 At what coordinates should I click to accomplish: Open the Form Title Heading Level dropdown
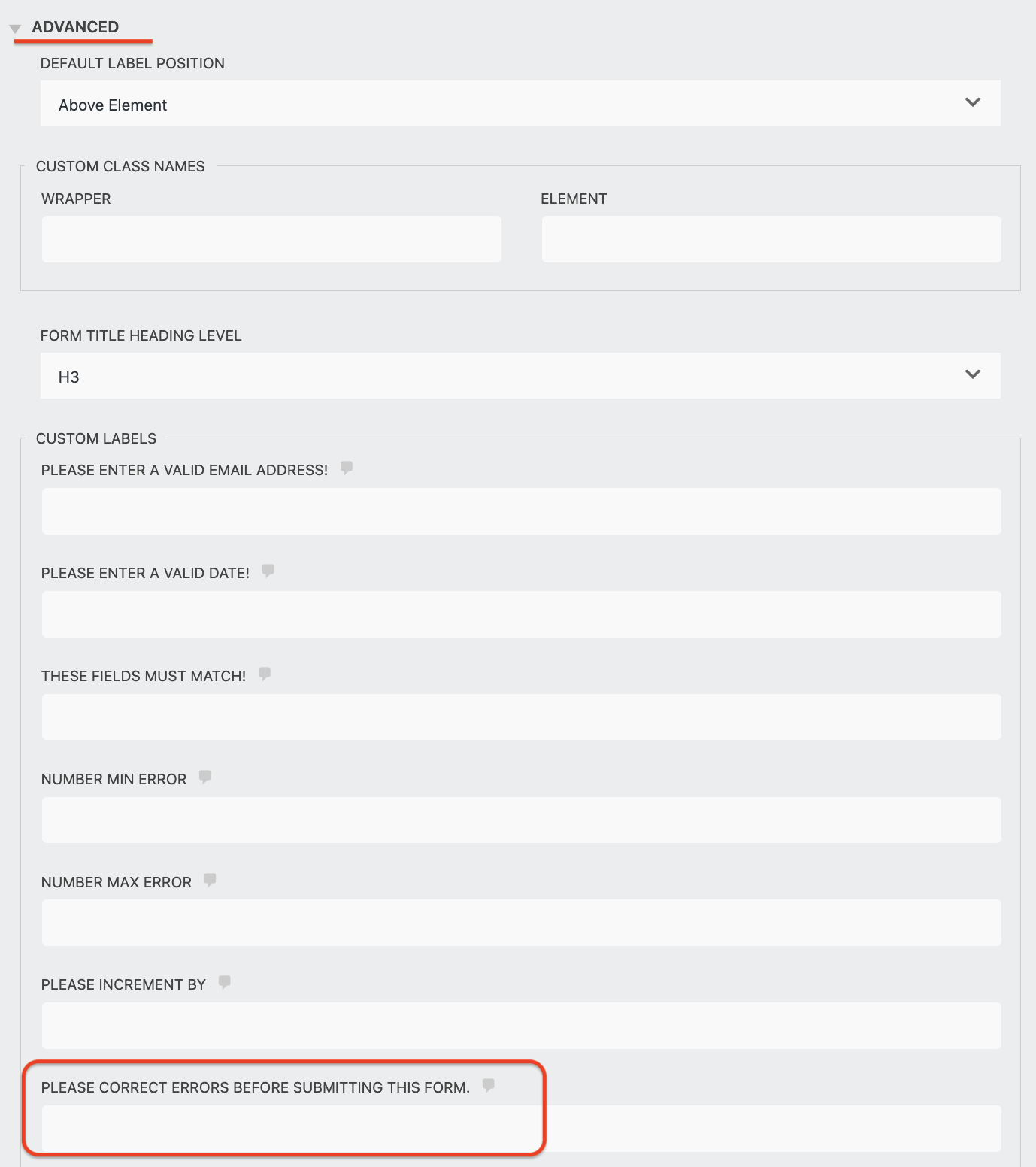coord(520,375)
